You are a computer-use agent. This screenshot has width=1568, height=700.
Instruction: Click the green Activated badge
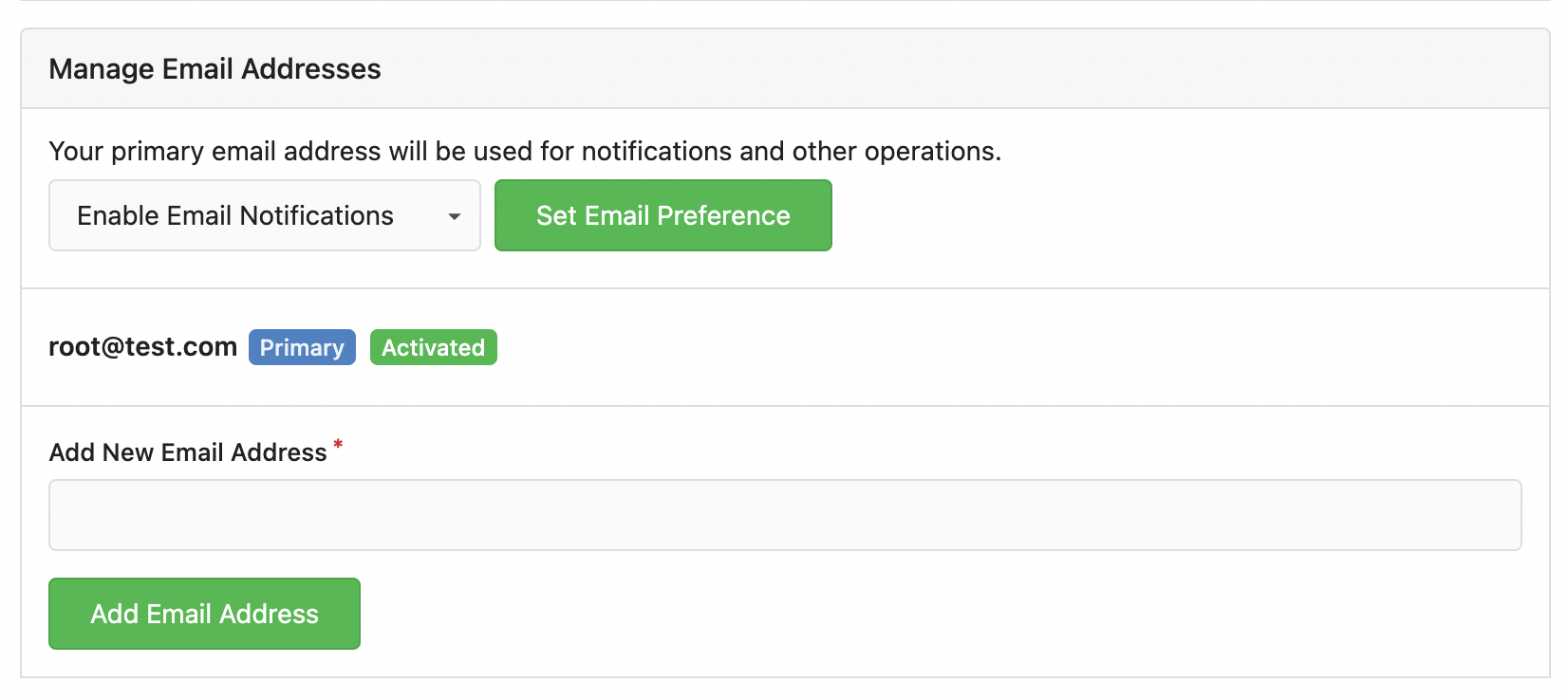[x=433, y=348]
